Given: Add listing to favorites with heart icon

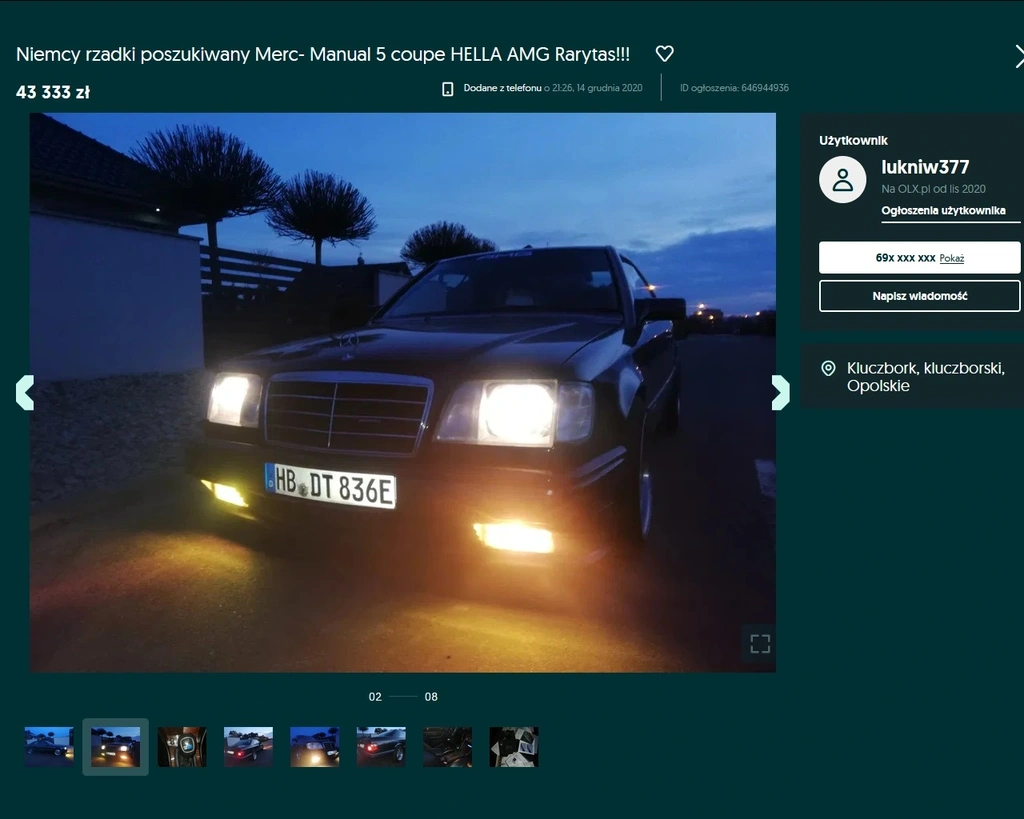Looking at the screenshot, I should [664, 54].
